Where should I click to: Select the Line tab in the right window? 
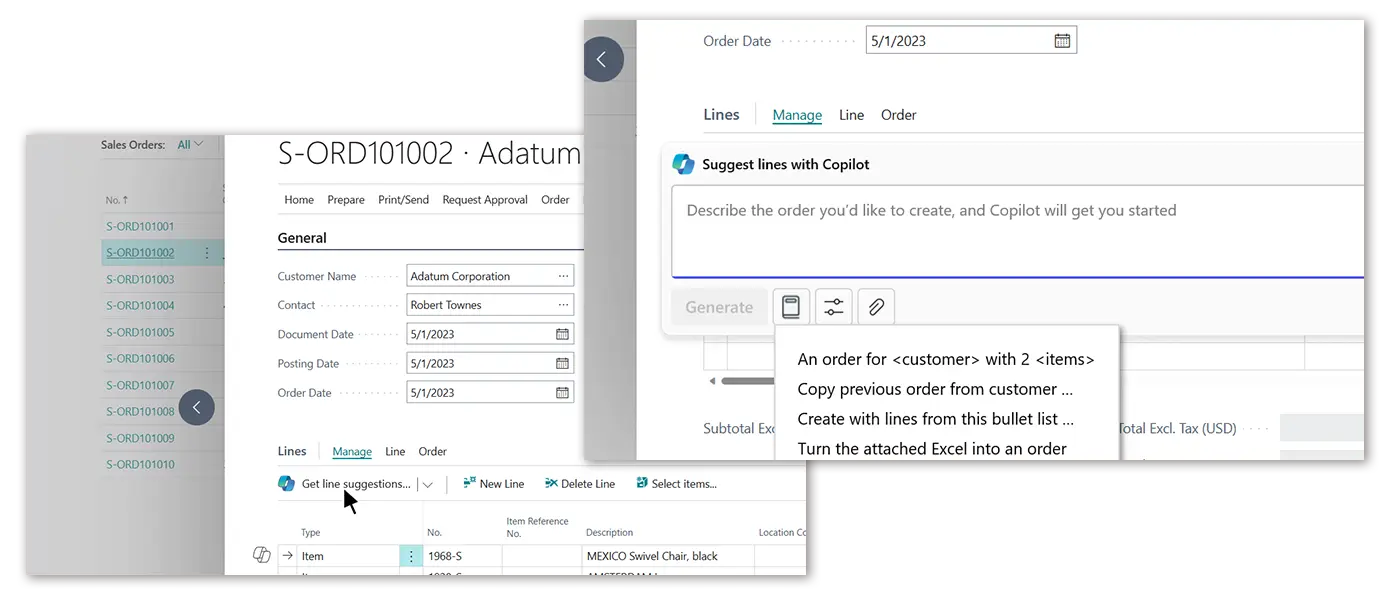coord(851,115)
